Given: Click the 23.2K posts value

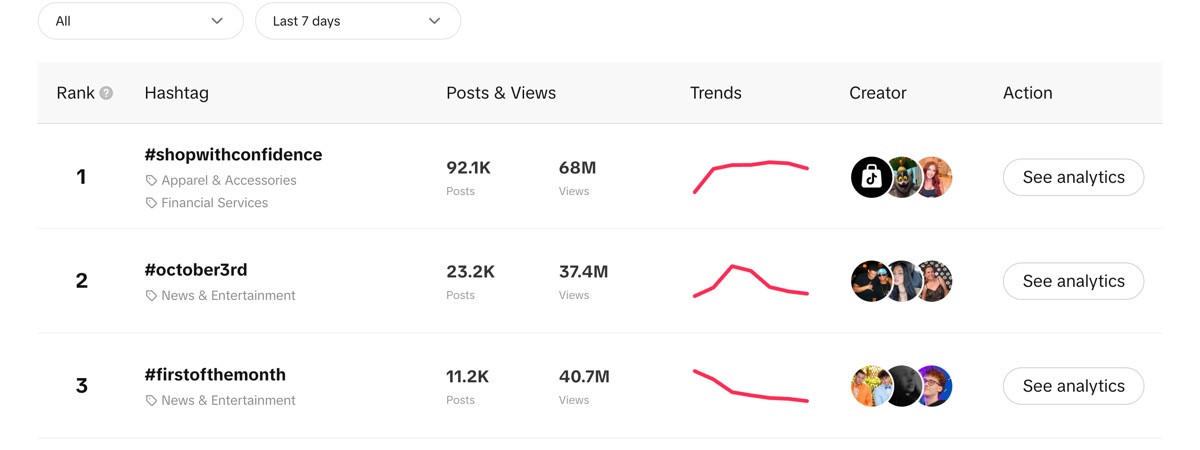Looking at the screenshot, I should (471, 271).
